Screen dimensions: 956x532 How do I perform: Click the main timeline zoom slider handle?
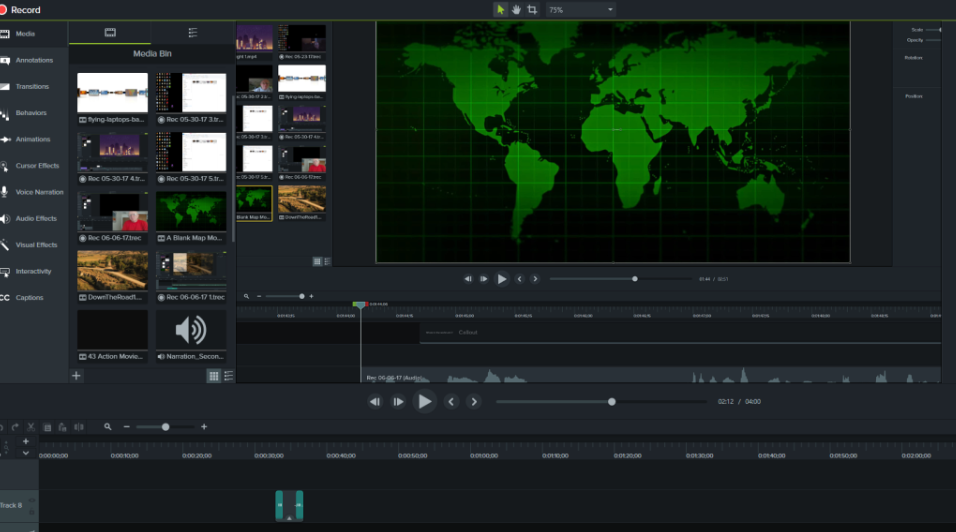165,427
